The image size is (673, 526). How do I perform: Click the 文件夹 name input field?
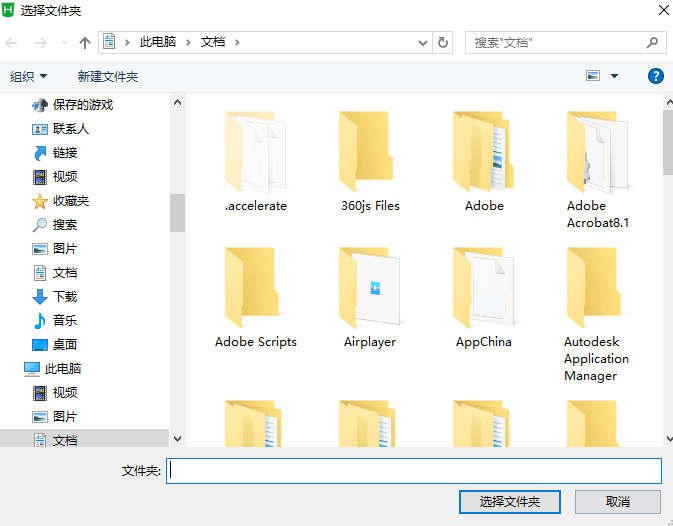pos(414,471)
